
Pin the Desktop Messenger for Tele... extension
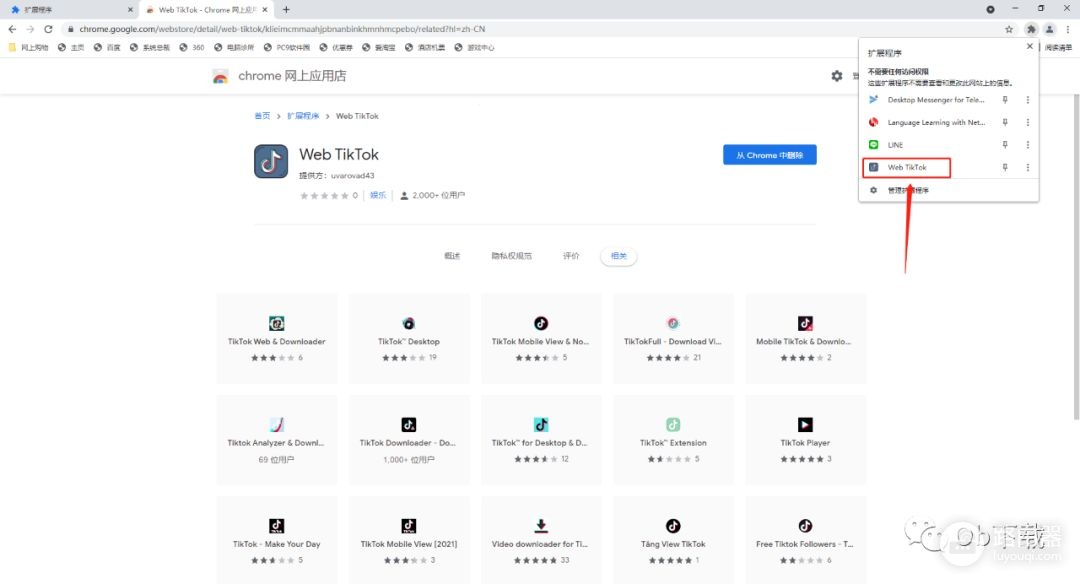click(1005, 100)
